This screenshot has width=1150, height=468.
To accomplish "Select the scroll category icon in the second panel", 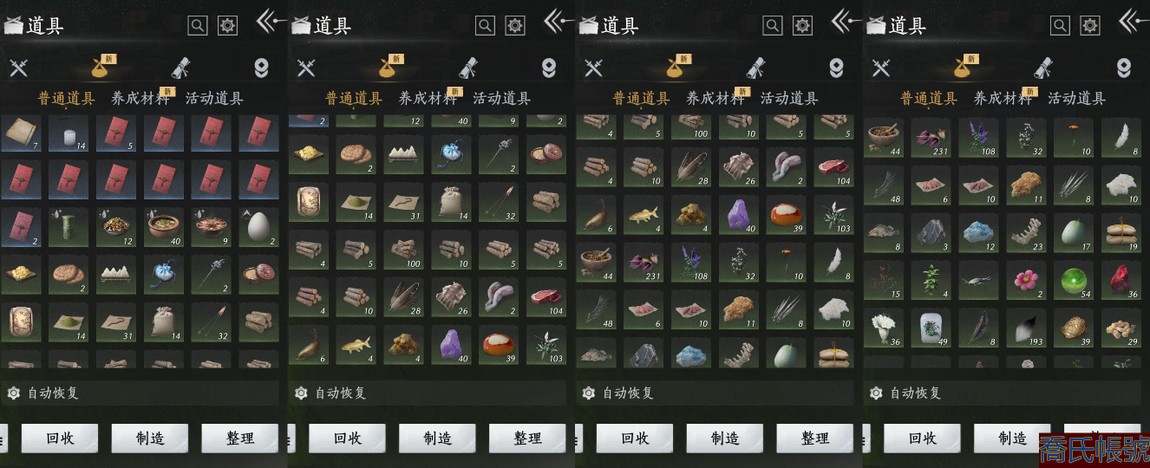I will coord(469,67).
